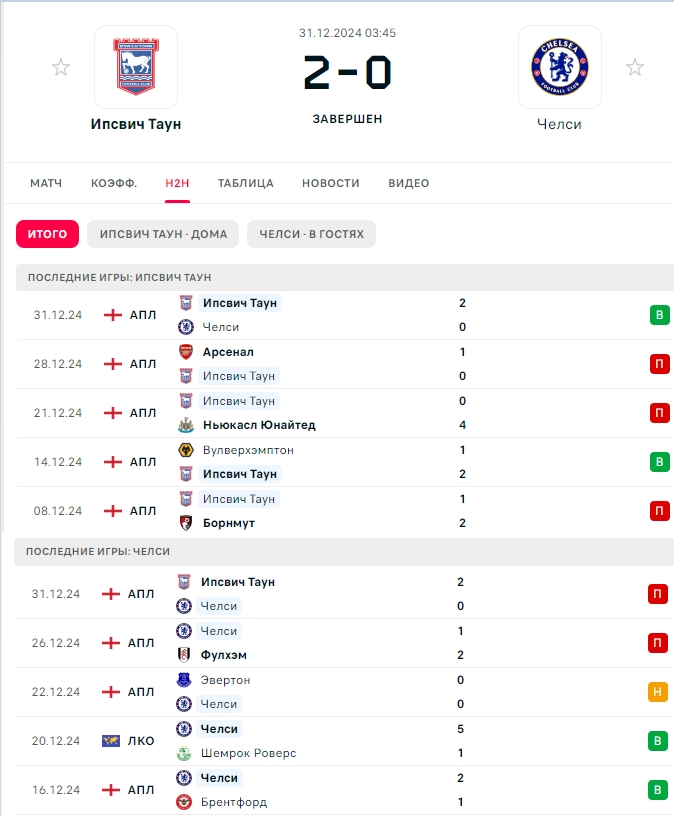Click the Newcastle United crest icon
The width and height of the screenshot is (674, 816).
(186, 425)
